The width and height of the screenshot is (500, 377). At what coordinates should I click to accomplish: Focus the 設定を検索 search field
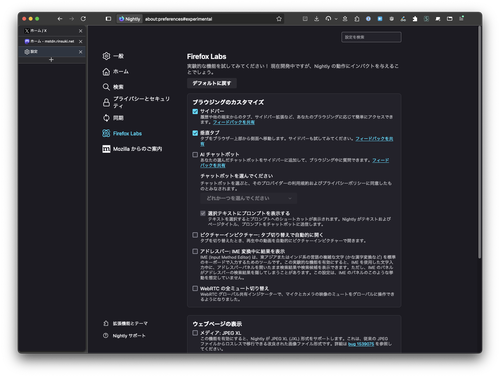[371, 37]
